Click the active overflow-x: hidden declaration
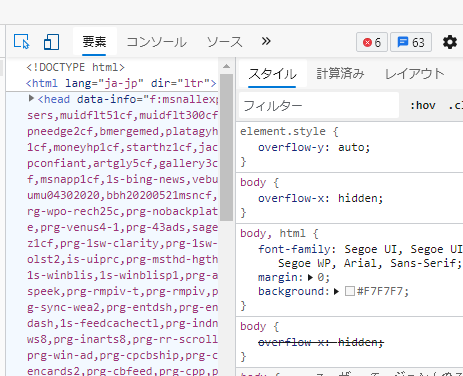The width and height of the screenshot is (463, 376). 321,198
